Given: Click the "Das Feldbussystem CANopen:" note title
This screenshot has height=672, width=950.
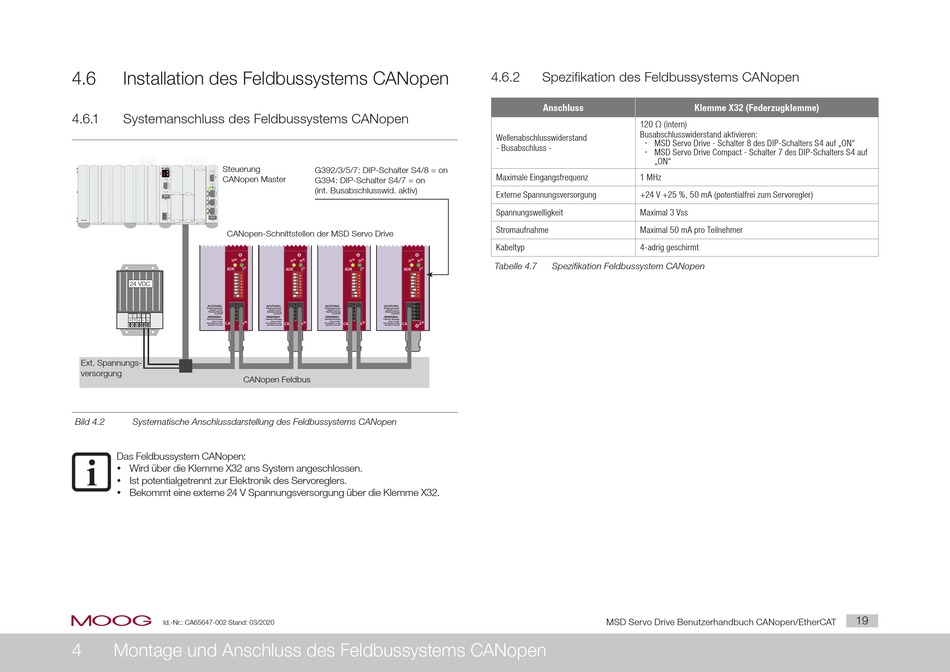Looking at the screenshot, I should click(x=181, y=456).
